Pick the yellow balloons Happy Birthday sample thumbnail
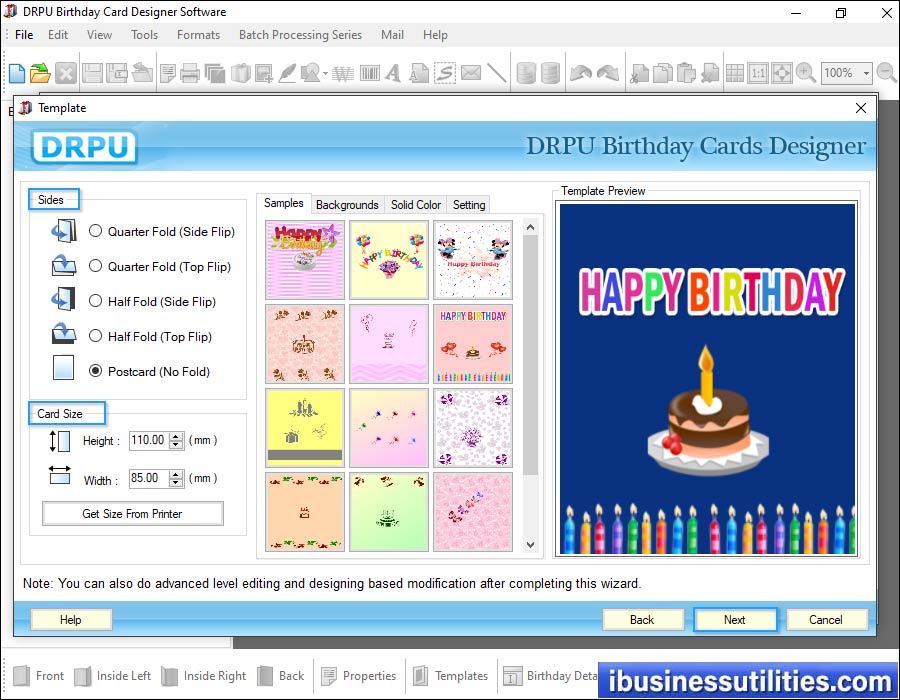900x700 pixels. [x=389, y=260]
